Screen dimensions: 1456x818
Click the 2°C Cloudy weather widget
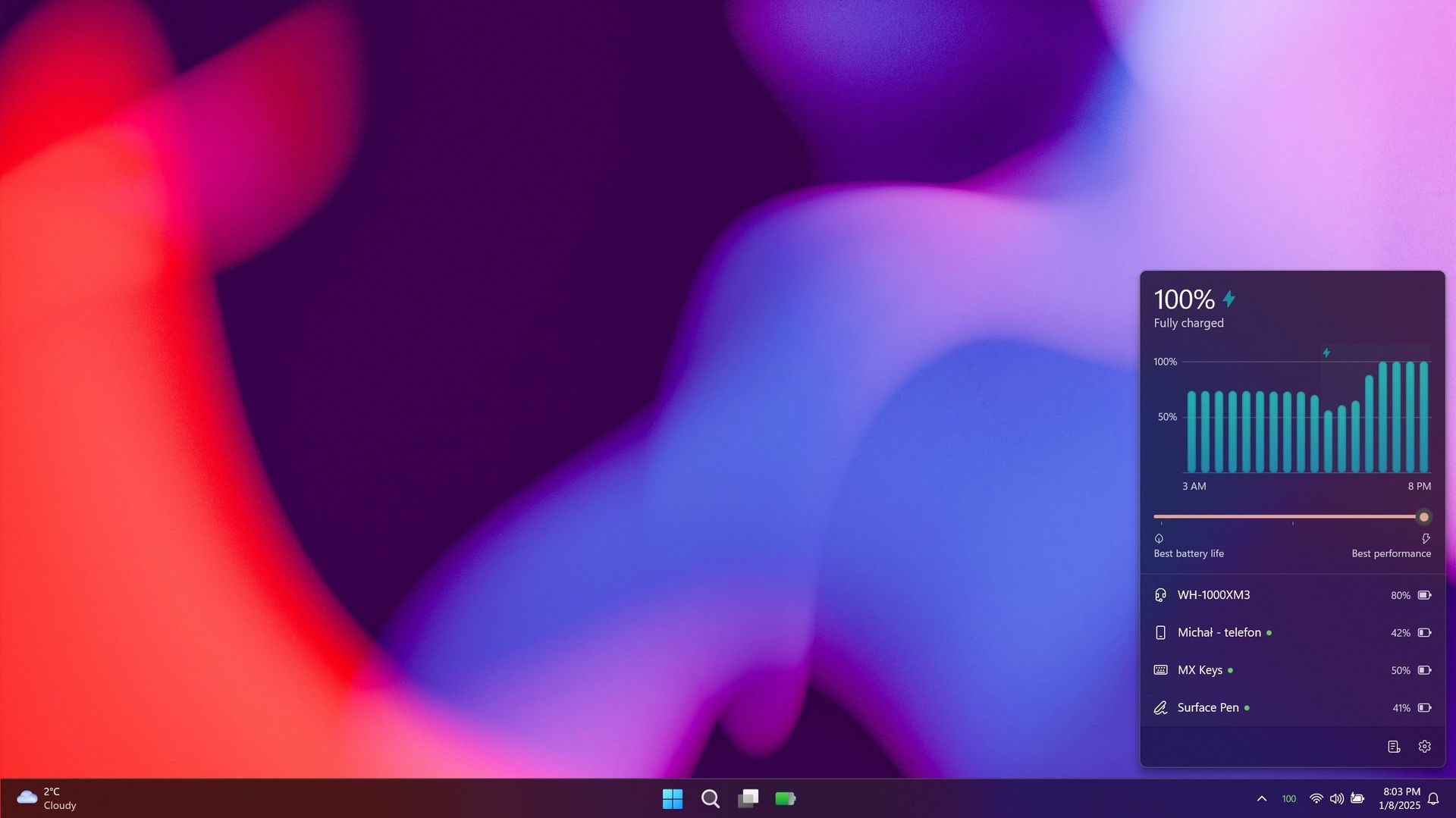45,798
